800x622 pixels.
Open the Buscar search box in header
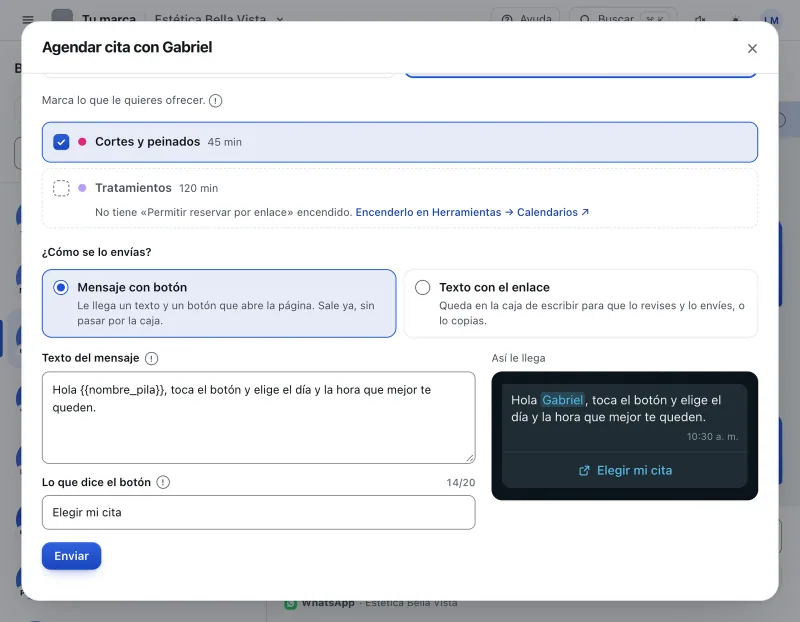coord(624,19)
